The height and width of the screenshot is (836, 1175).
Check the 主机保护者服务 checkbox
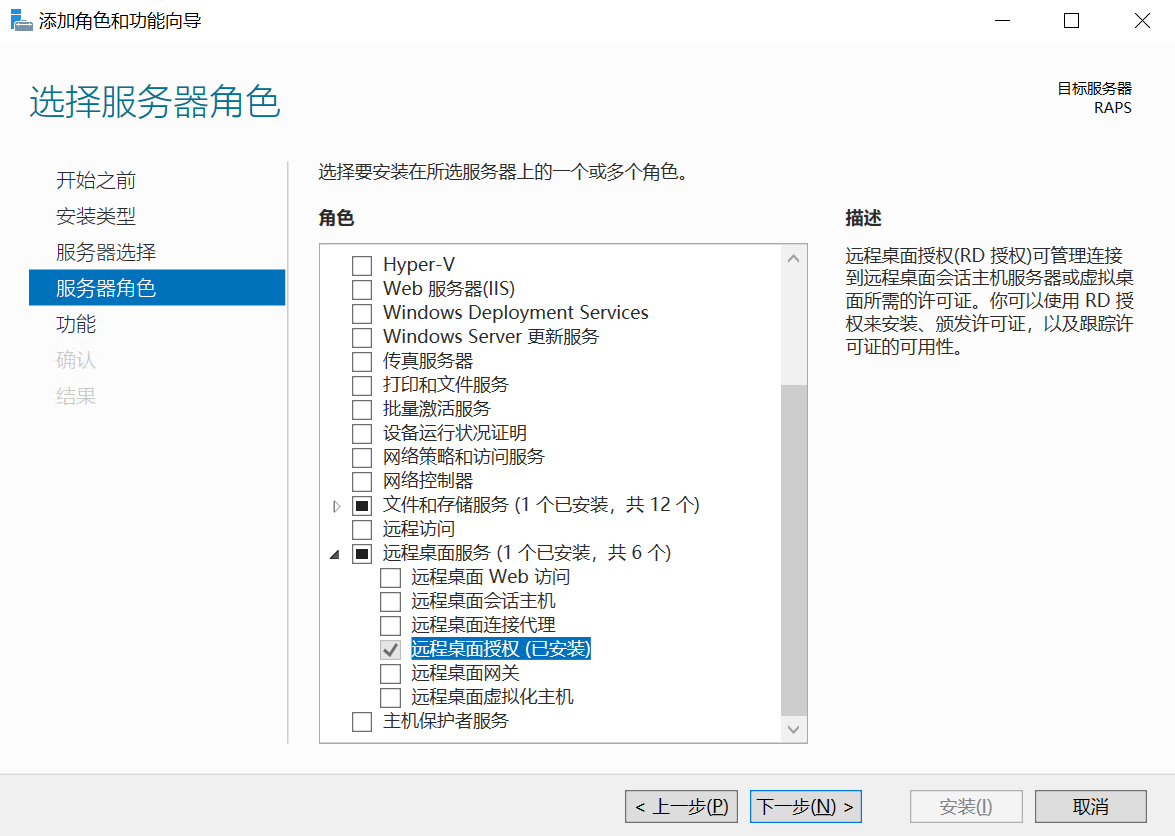pos(362,721)
